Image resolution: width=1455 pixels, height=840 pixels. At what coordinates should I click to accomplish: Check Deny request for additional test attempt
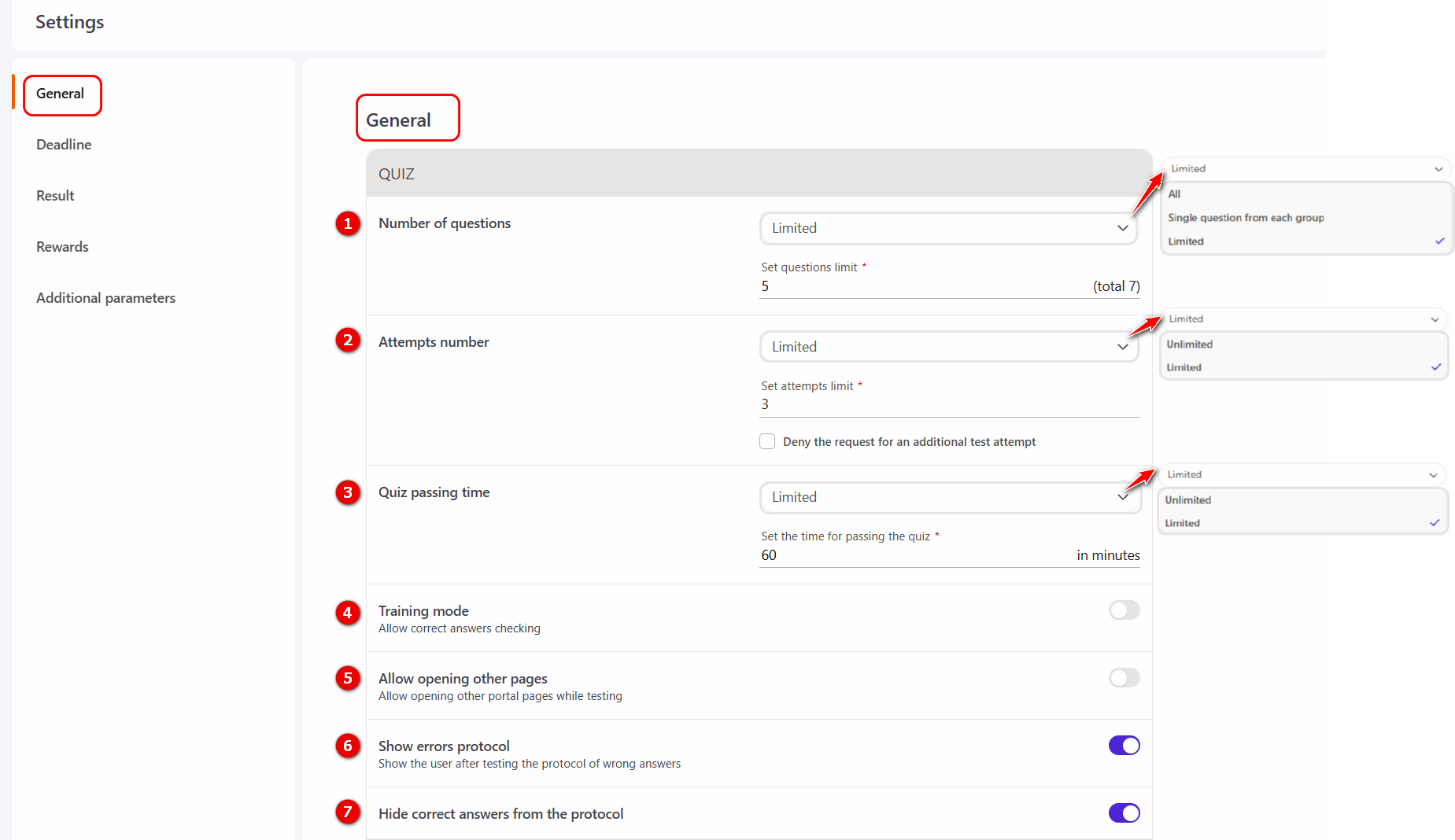pos(767,441)
